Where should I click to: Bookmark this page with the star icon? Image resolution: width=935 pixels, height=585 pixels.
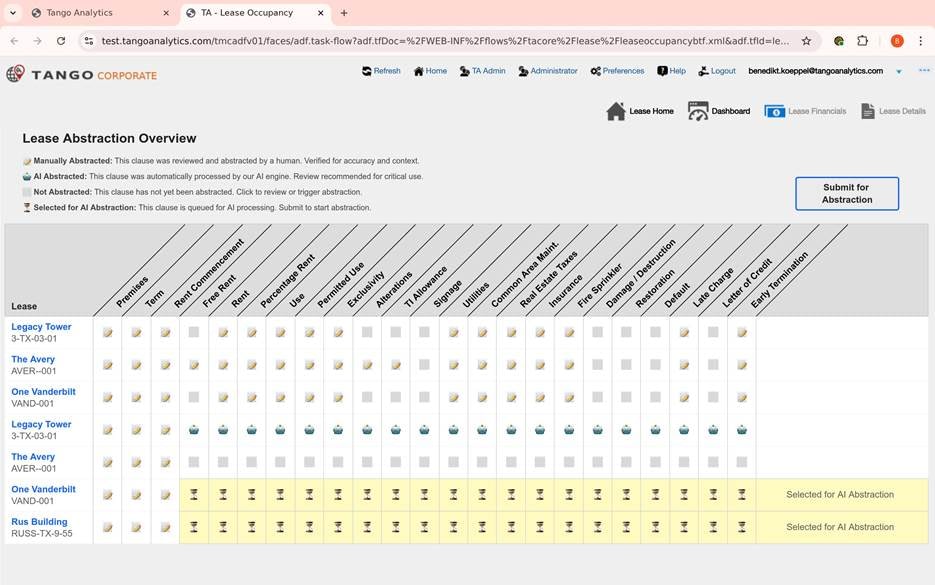[806, 41]
